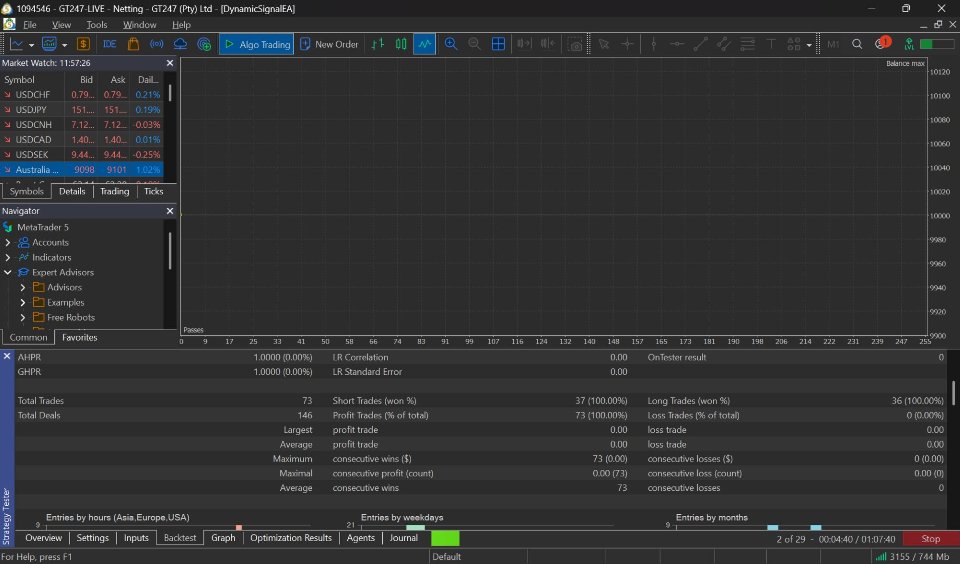The height and width of the screenshot is (564, 960).
Task: Toggle line chart display mode
Action: (424, 44)
